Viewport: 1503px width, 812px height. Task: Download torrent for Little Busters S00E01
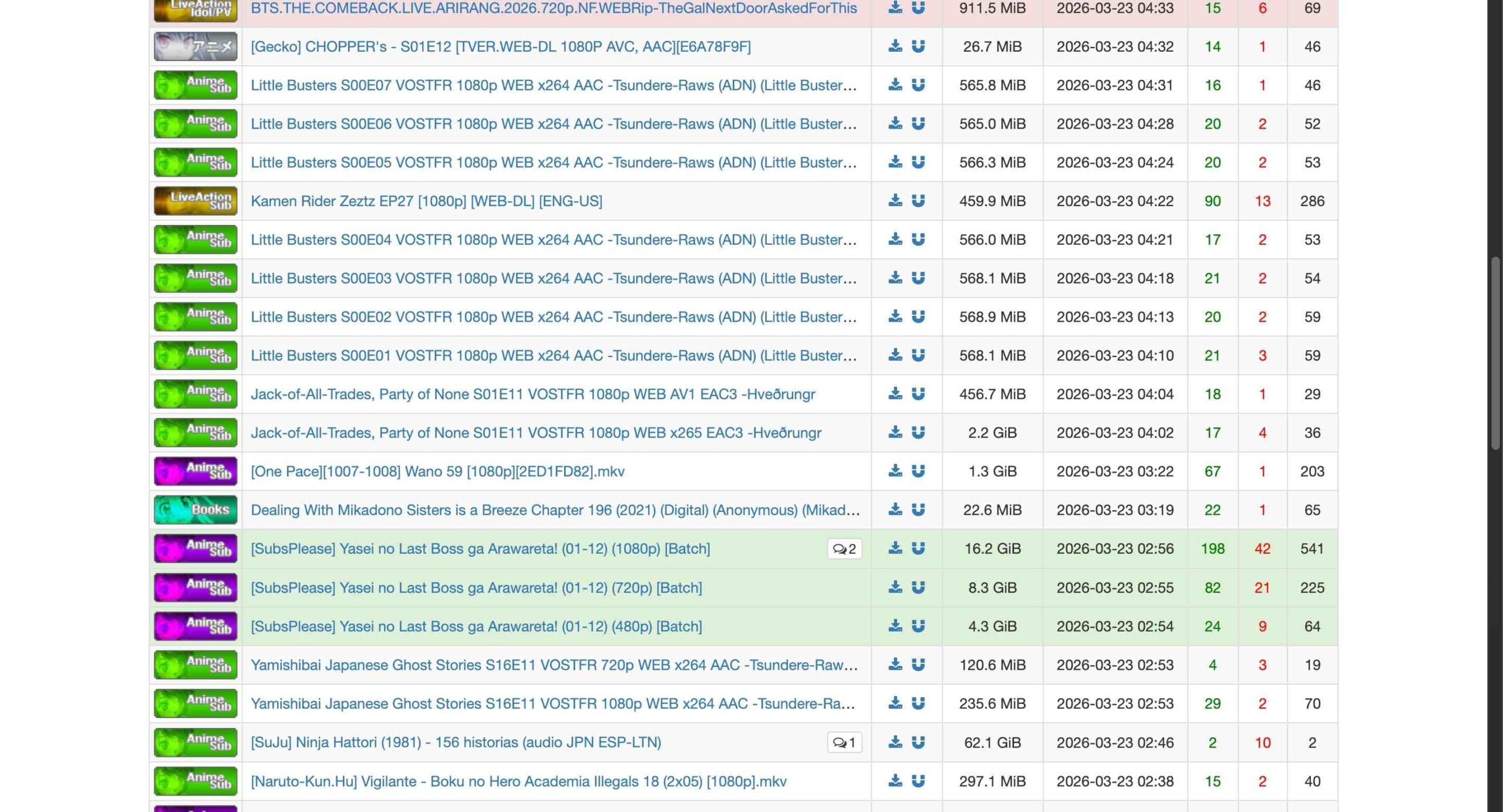[895, 355]
